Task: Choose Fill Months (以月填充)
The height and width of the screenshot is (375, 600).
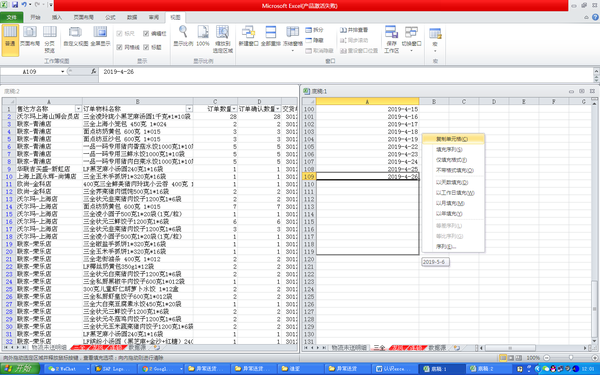Action: point(453,203)
